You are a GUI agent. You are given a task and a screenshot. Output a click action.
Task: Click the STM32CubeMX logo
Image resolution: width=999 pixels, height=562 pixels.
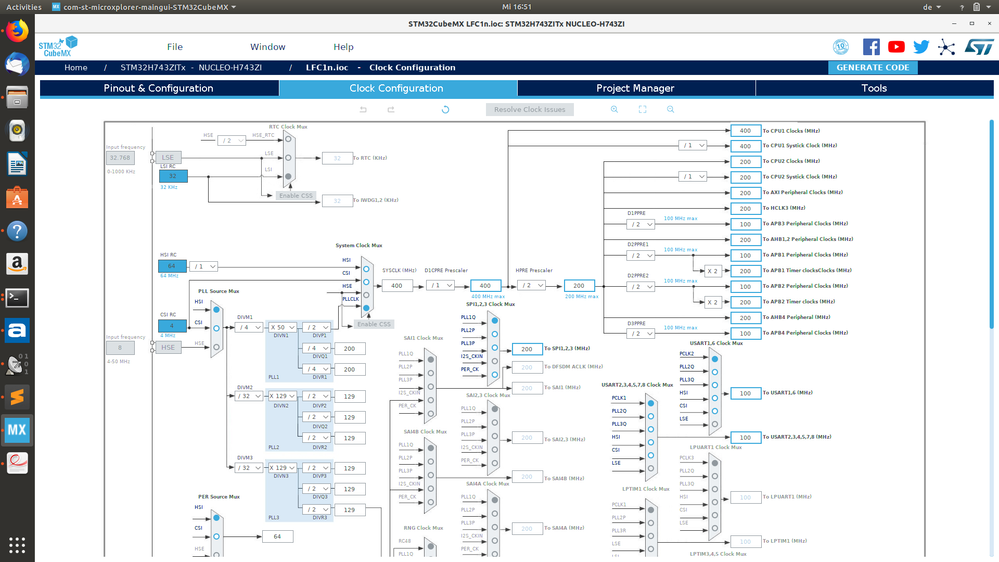pos(58,47)
